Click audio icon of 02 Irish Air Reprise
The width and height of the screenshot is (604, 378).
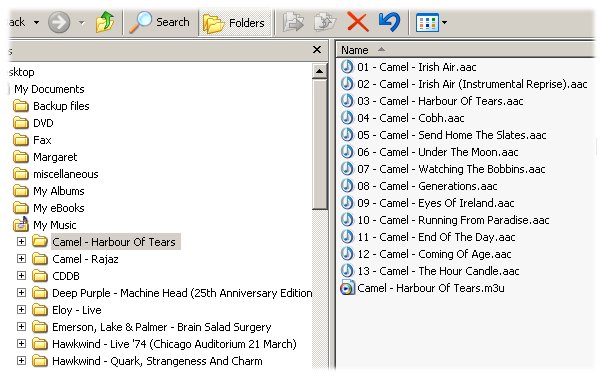347,84
